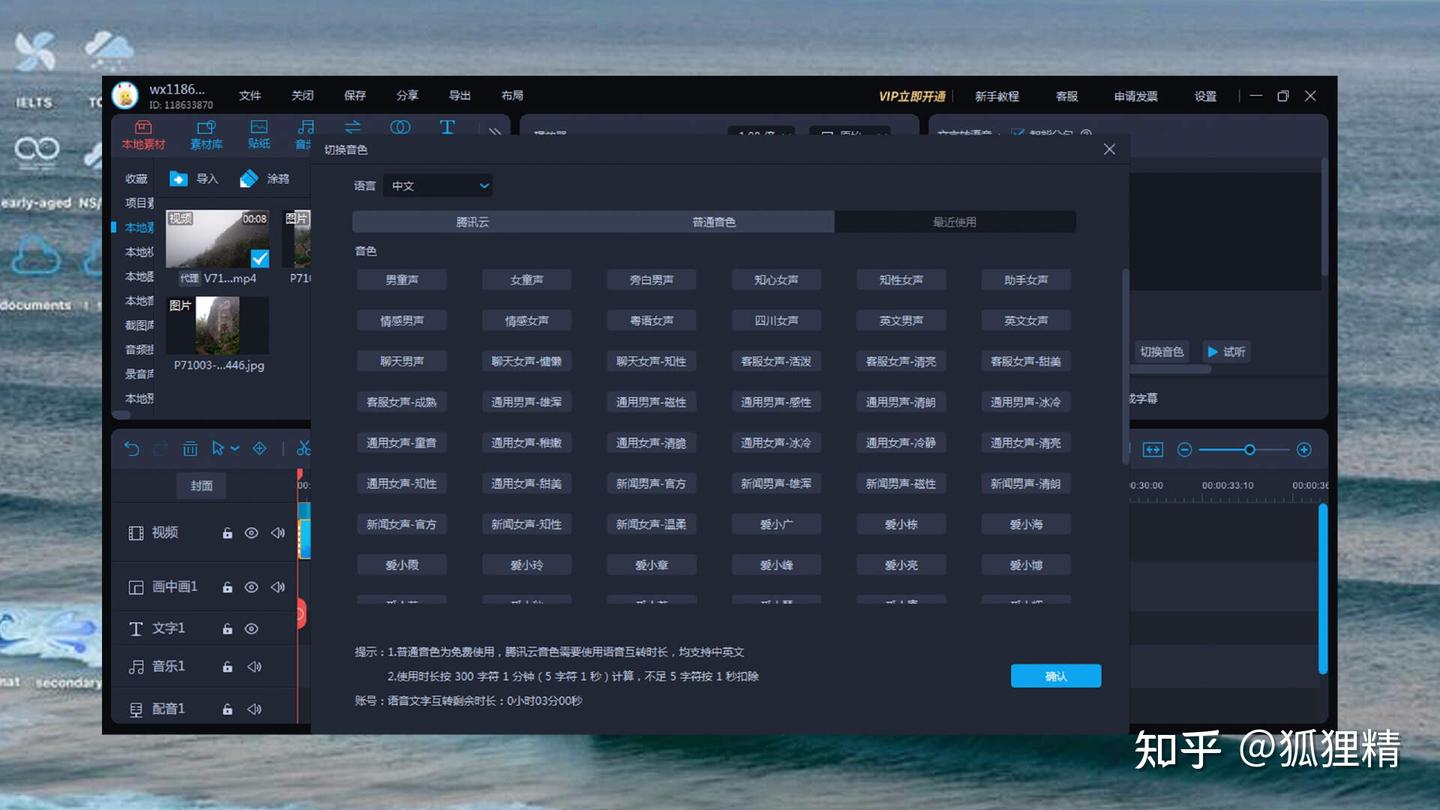Switch to the 普通音色 tab
The image size is (1440, 810).
[x=714, y=222]
